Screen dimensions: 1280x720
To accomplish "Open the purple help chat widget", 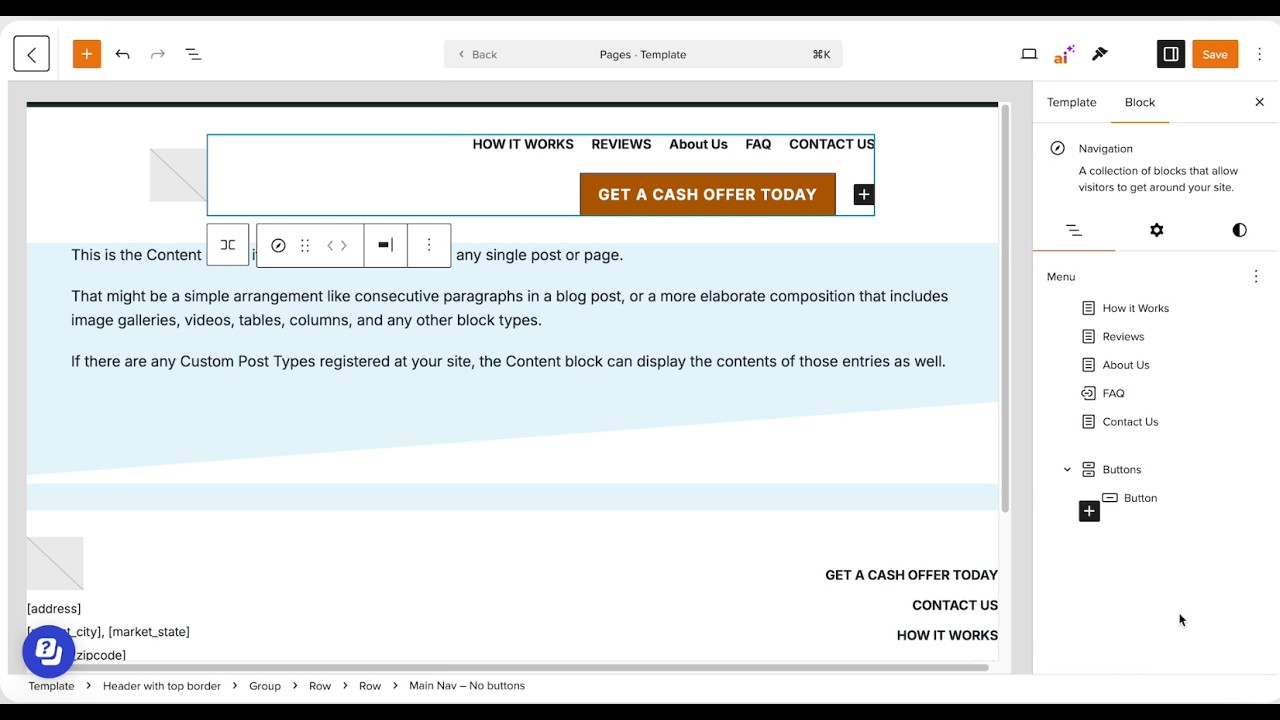I will point(48,651).
